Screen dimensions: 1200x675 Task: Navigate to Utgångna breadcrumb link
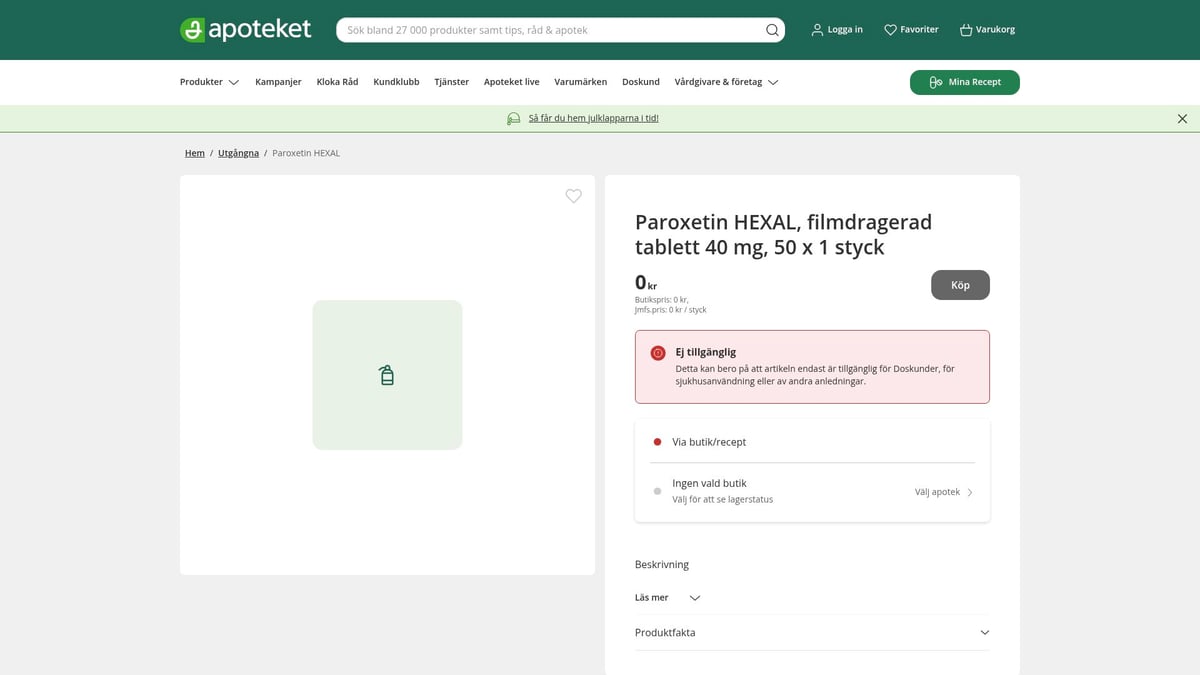(238, 153)
